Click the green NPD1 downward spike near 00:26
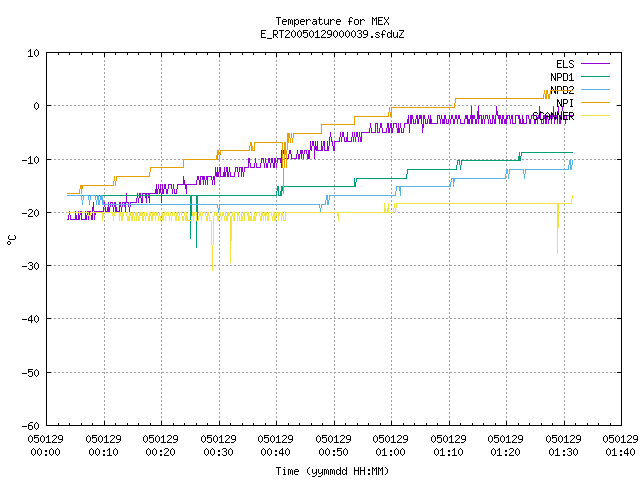 (196, 222)
